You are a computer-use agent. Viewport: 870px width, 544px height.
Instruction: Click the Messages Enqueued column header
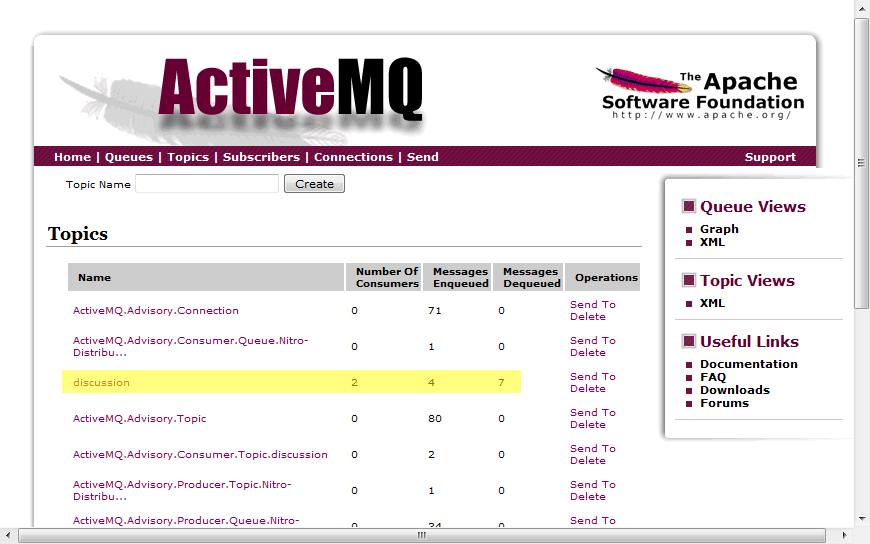tap(457, 277)
